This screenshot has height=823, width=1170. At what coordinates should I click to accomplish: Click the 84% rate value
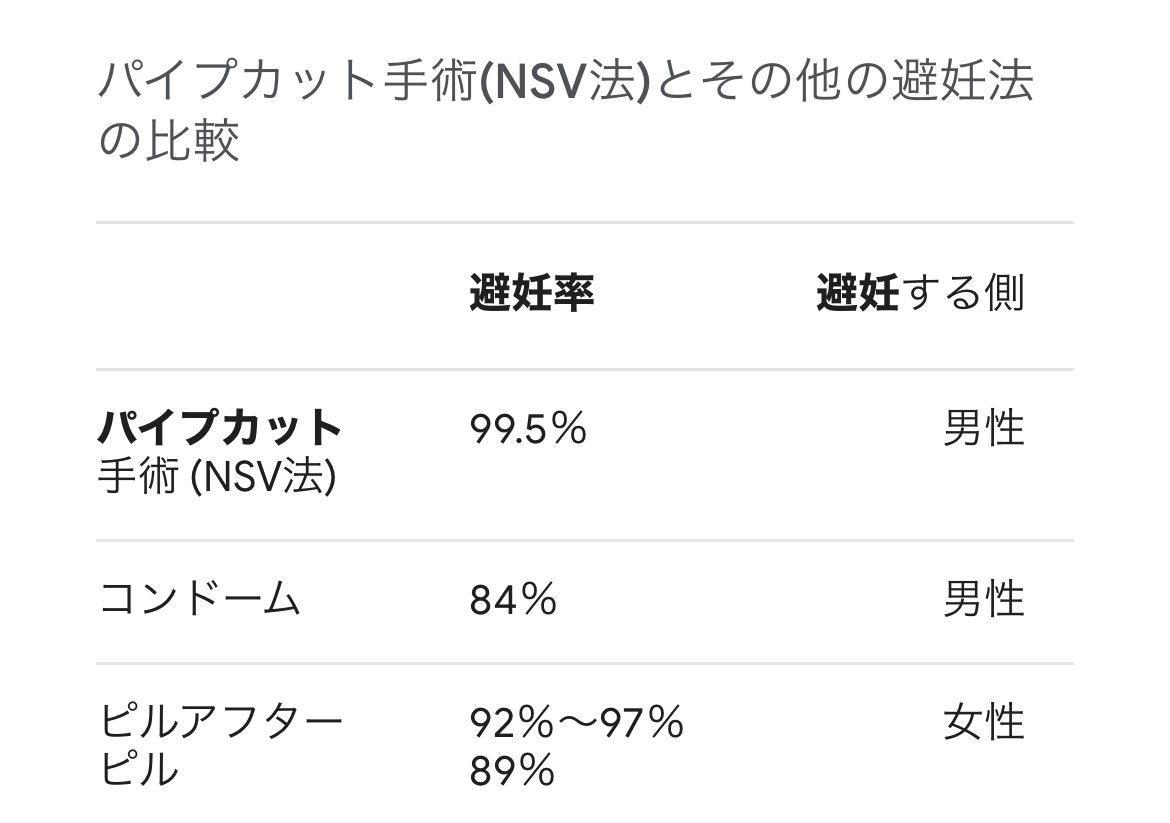pos(513,600)
